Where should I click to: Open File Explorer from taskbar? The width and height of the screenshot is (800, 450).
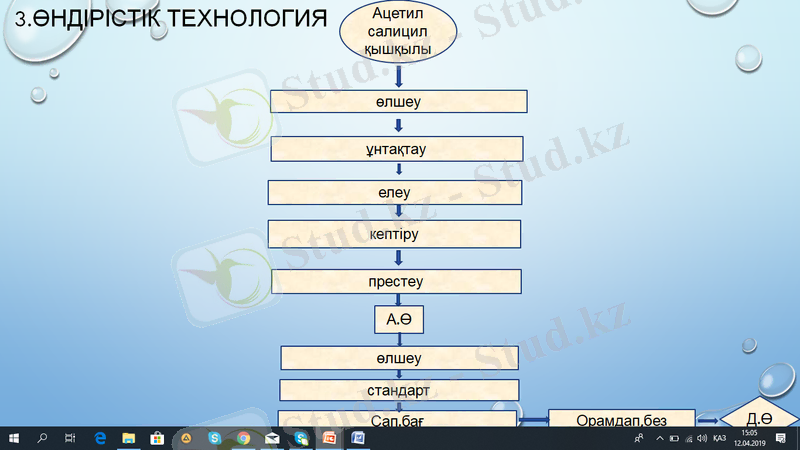129,438
